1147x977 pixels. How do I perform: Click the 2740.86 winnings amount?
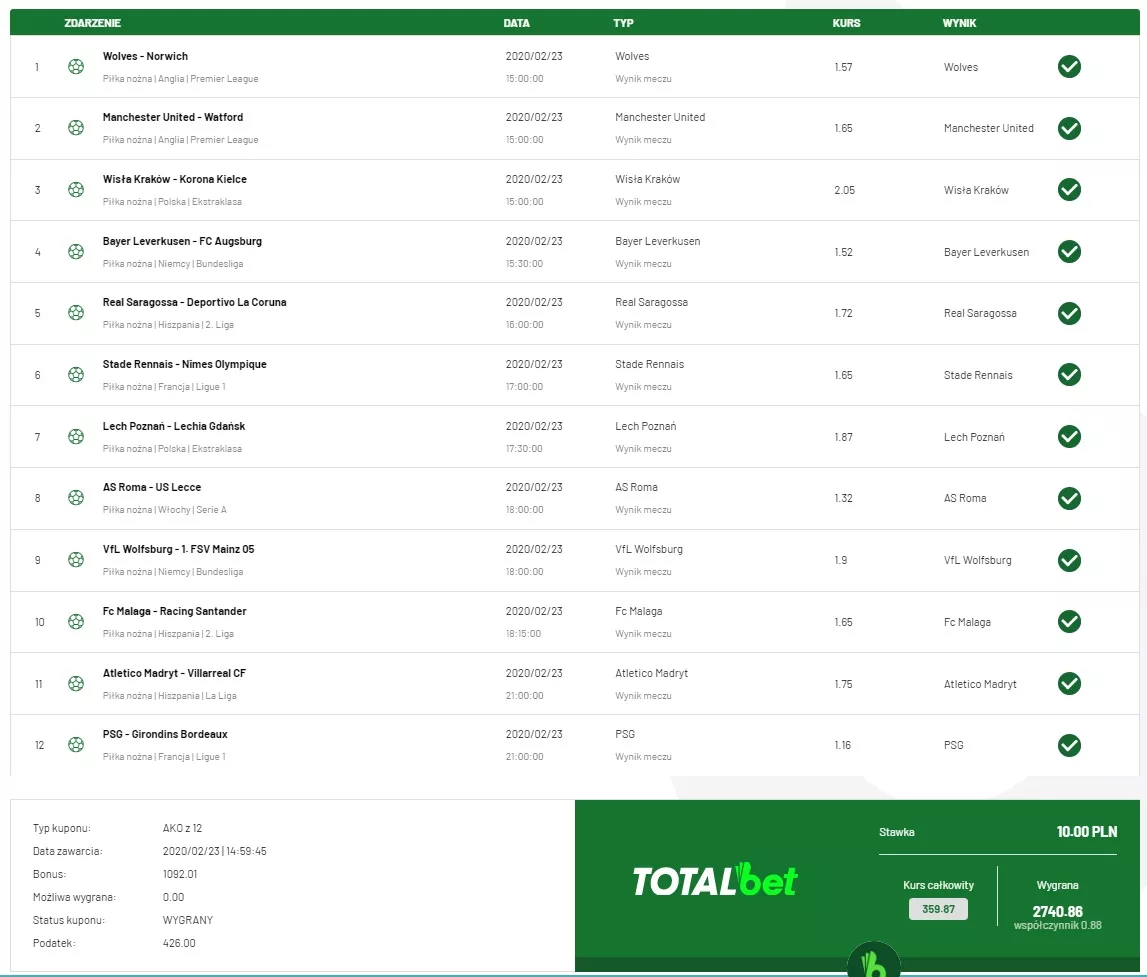1057,911
